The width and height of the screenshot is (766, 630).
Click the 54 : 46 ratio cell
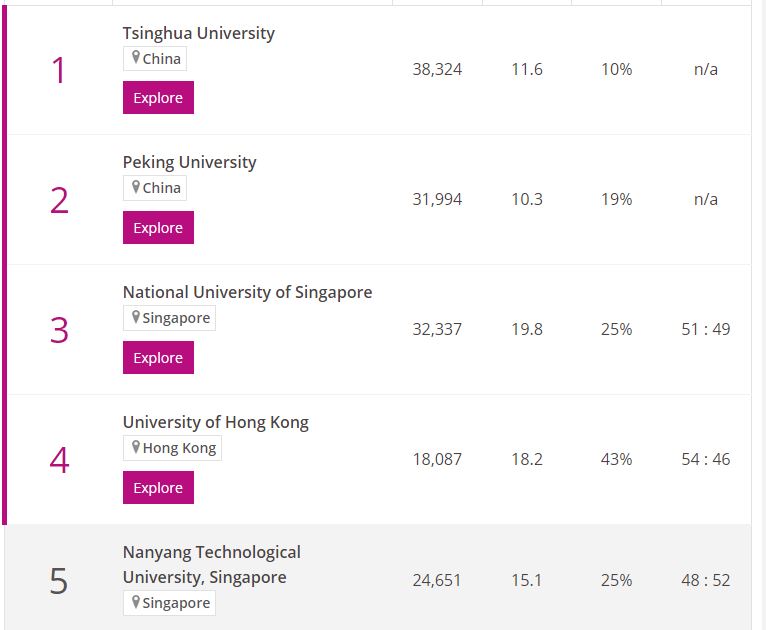pyautogui.click(x=705, y=459)
